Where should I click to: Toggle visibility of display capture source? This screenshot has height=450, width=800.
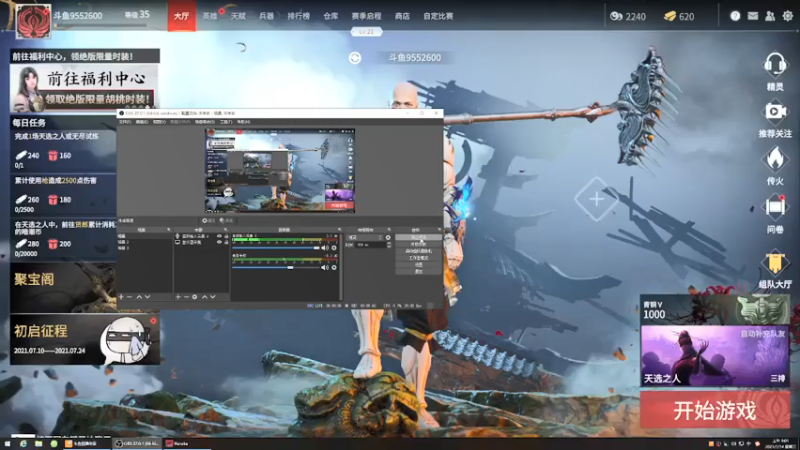click(219, 242)
